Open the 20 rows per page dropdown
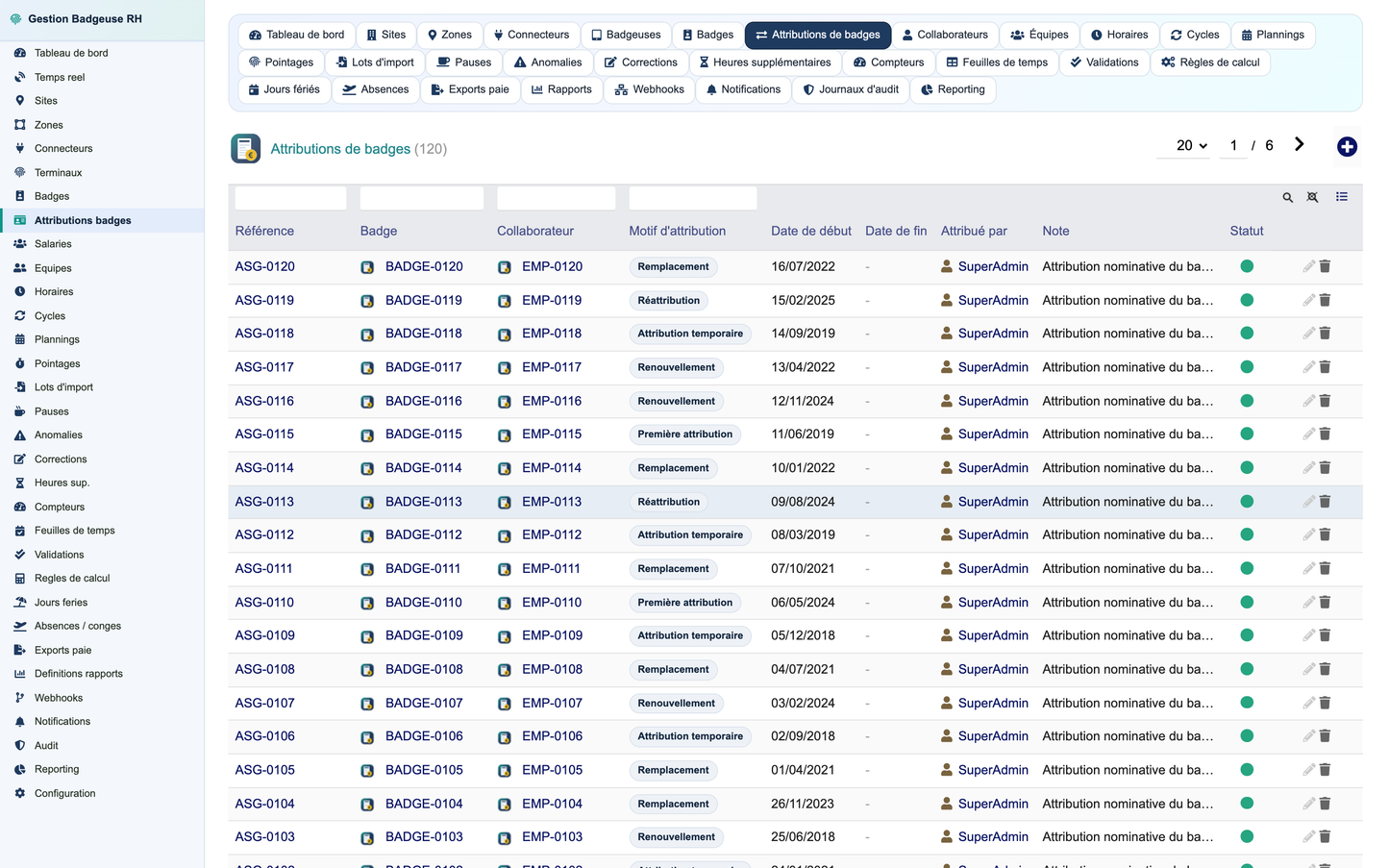The image size is (1389, 868). pyautogui.click(x=1192, y=145)
